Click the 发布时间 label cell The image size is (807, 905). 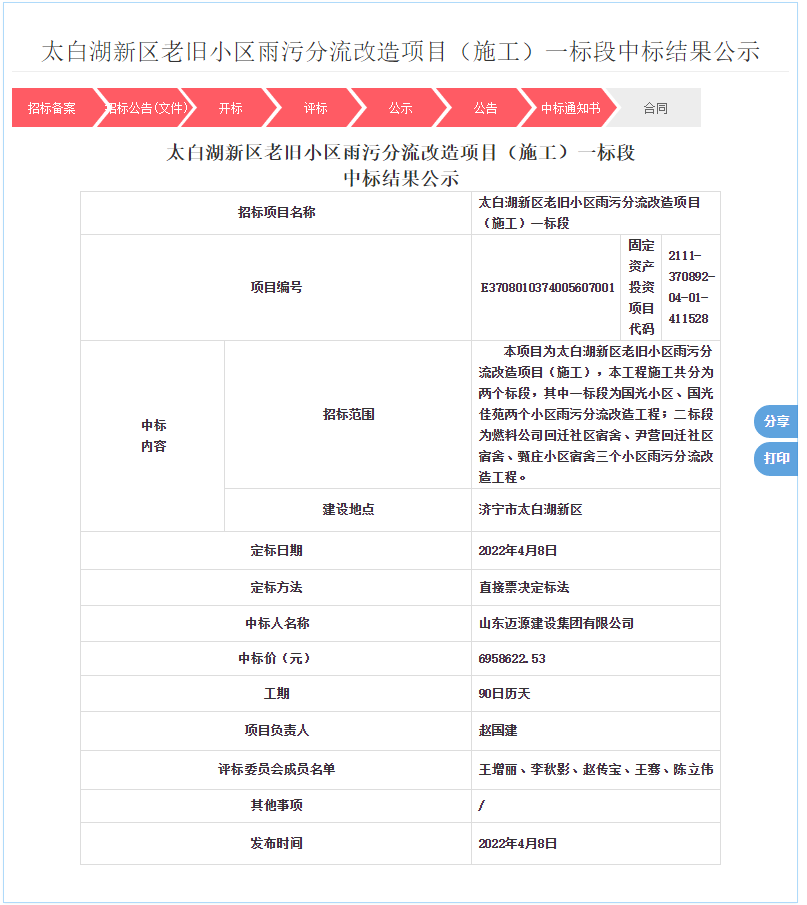(x=277, y=843)
